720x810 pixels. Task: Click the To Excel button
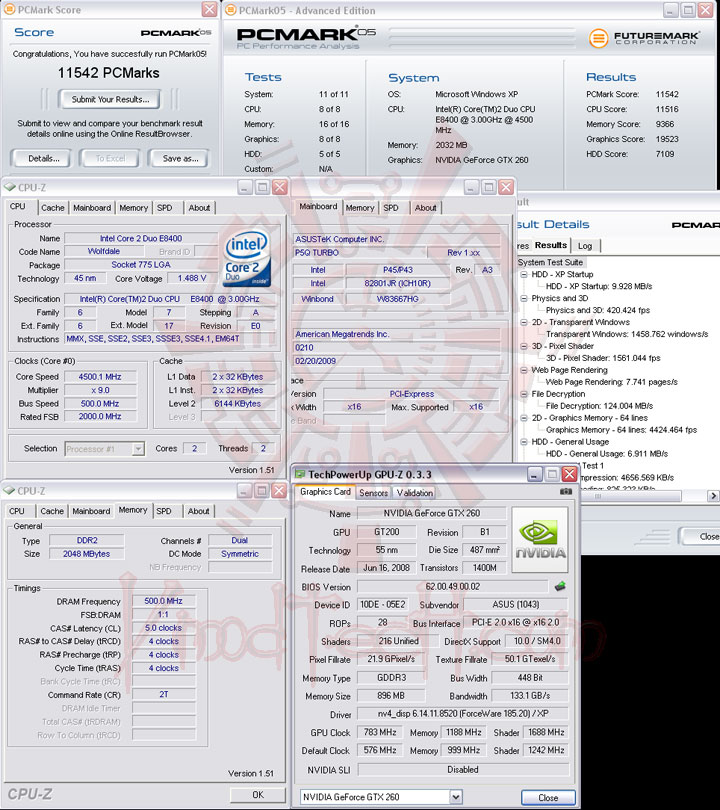click(110, 159)
